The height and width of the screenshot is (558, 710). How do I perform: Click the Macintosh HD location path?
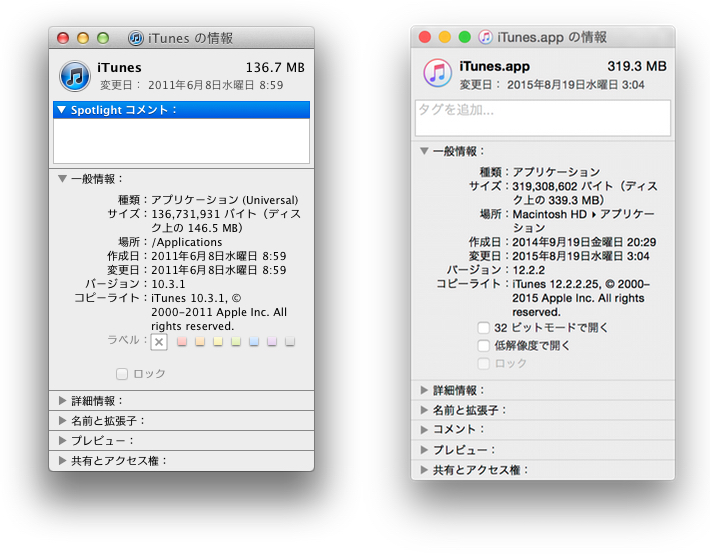(584, 221)
